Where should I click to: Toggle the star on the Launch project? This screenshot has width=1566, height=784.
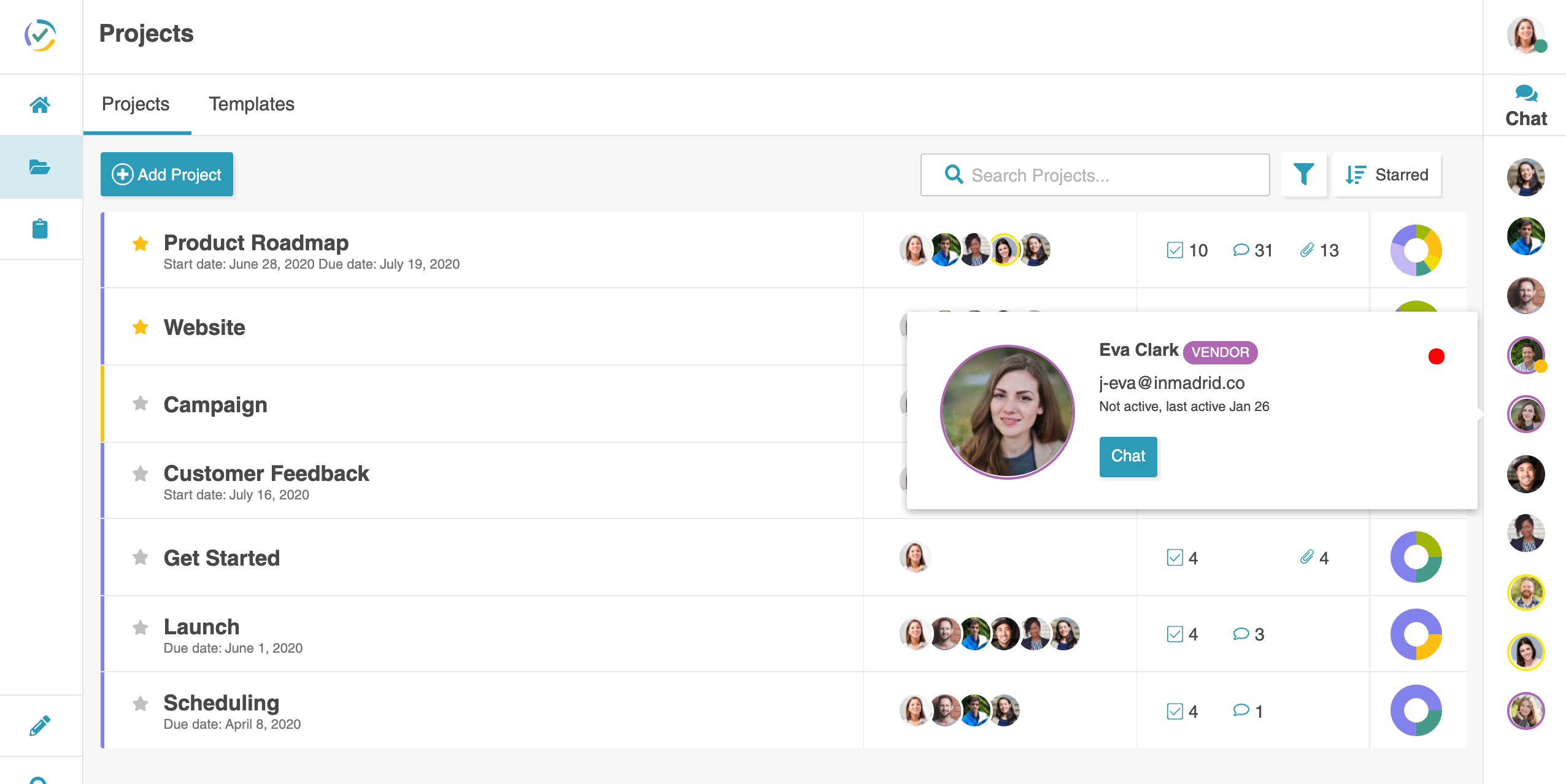[x=141, y=628]
